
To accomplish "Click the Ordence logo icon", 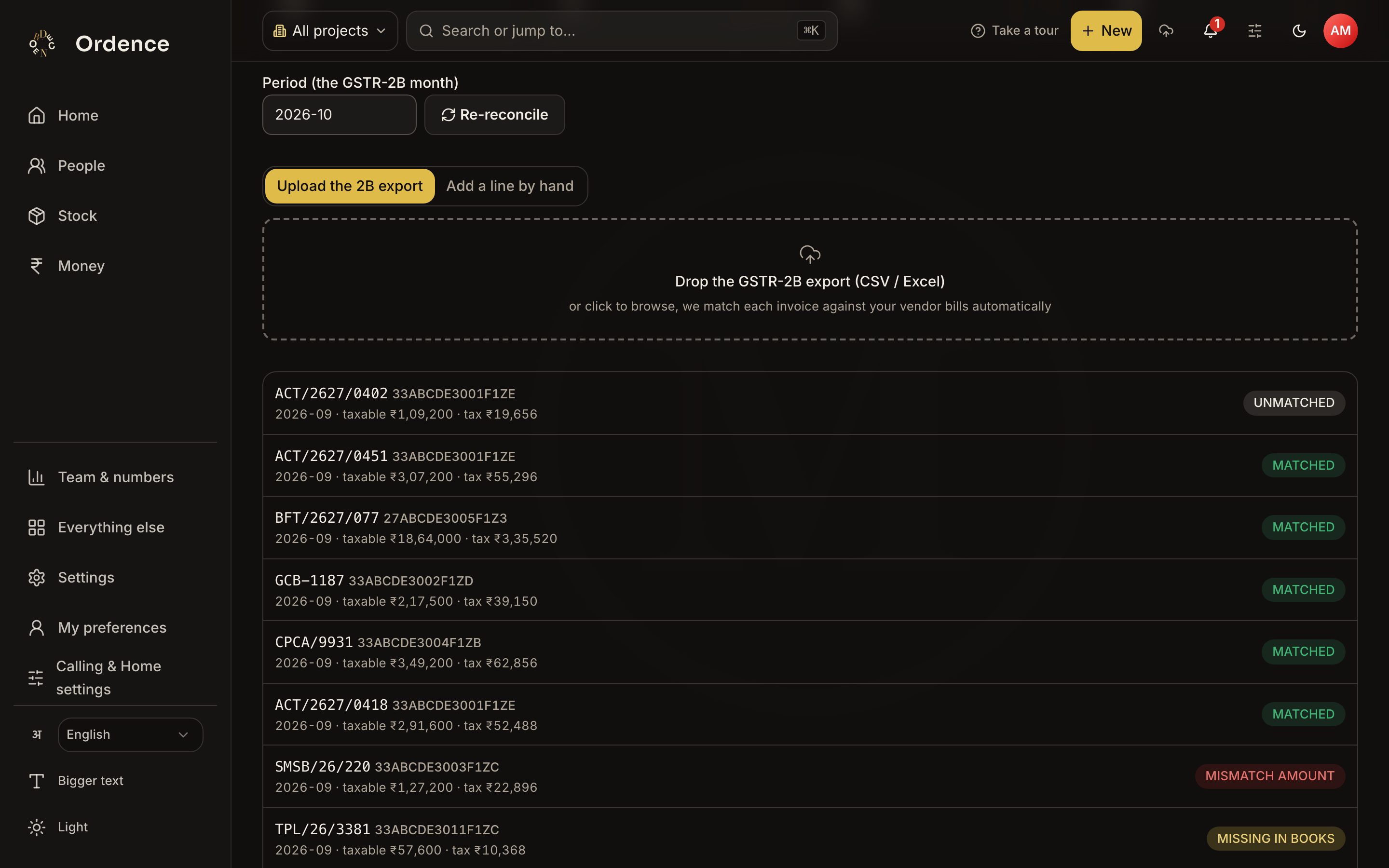I will [42, 43].
